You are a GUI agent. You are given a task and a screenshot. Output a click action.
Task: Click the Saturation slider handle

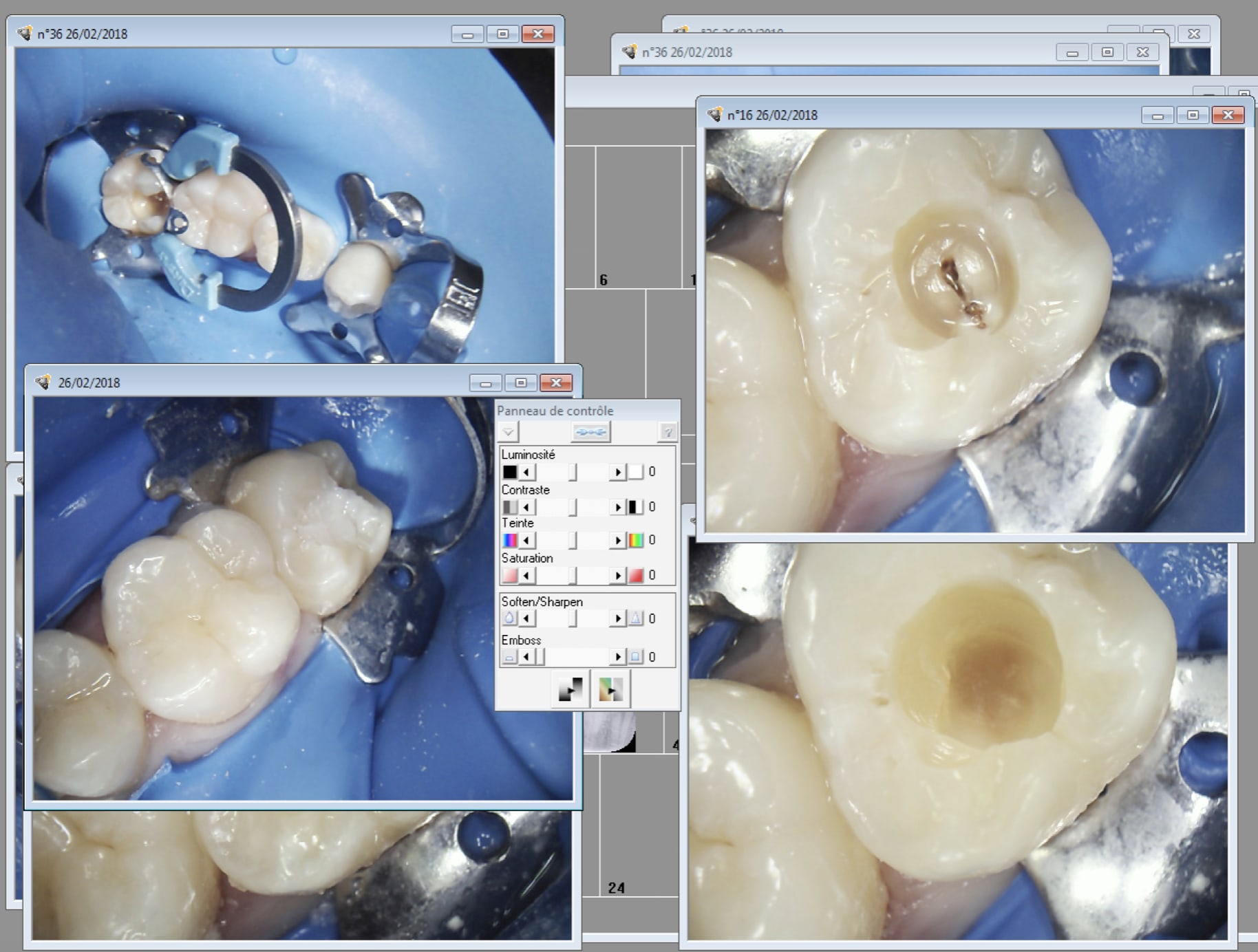(573, 575)
